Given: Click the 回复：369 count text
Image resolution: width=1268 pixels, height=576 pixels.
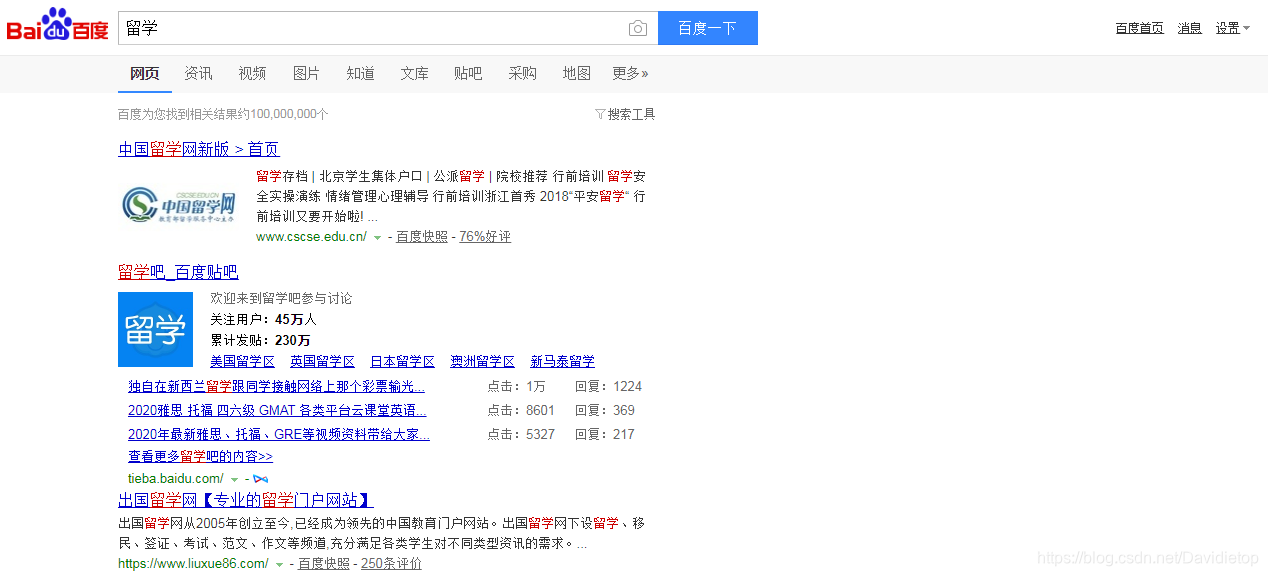Looking at the screenshot, I should (x=605, y=410).
